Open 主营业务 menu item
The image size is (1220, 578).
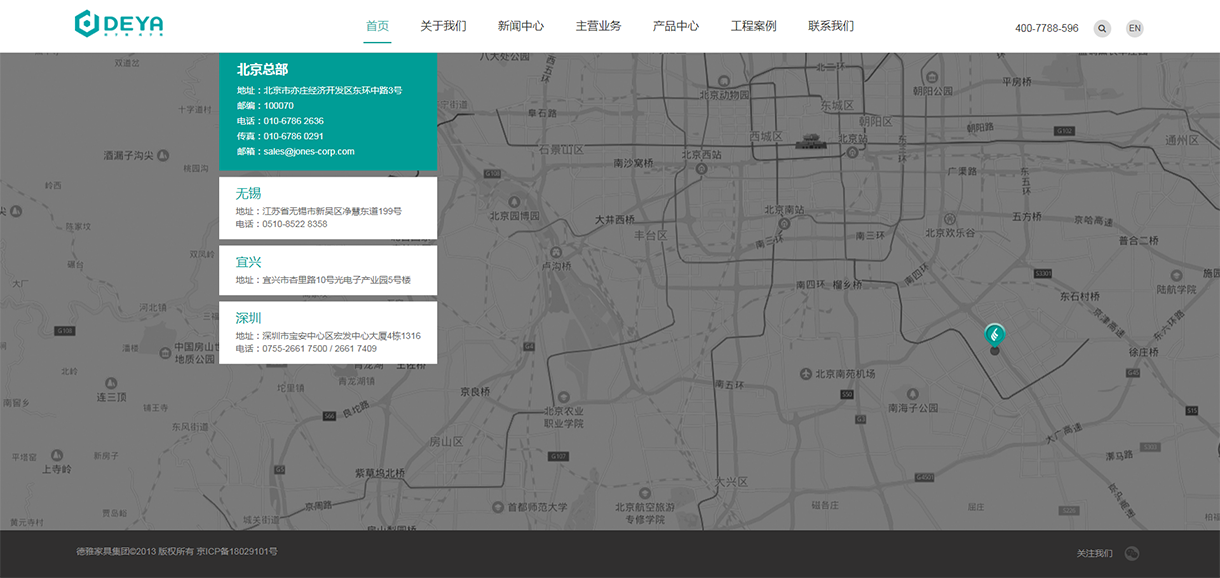[x=598, y=26]
